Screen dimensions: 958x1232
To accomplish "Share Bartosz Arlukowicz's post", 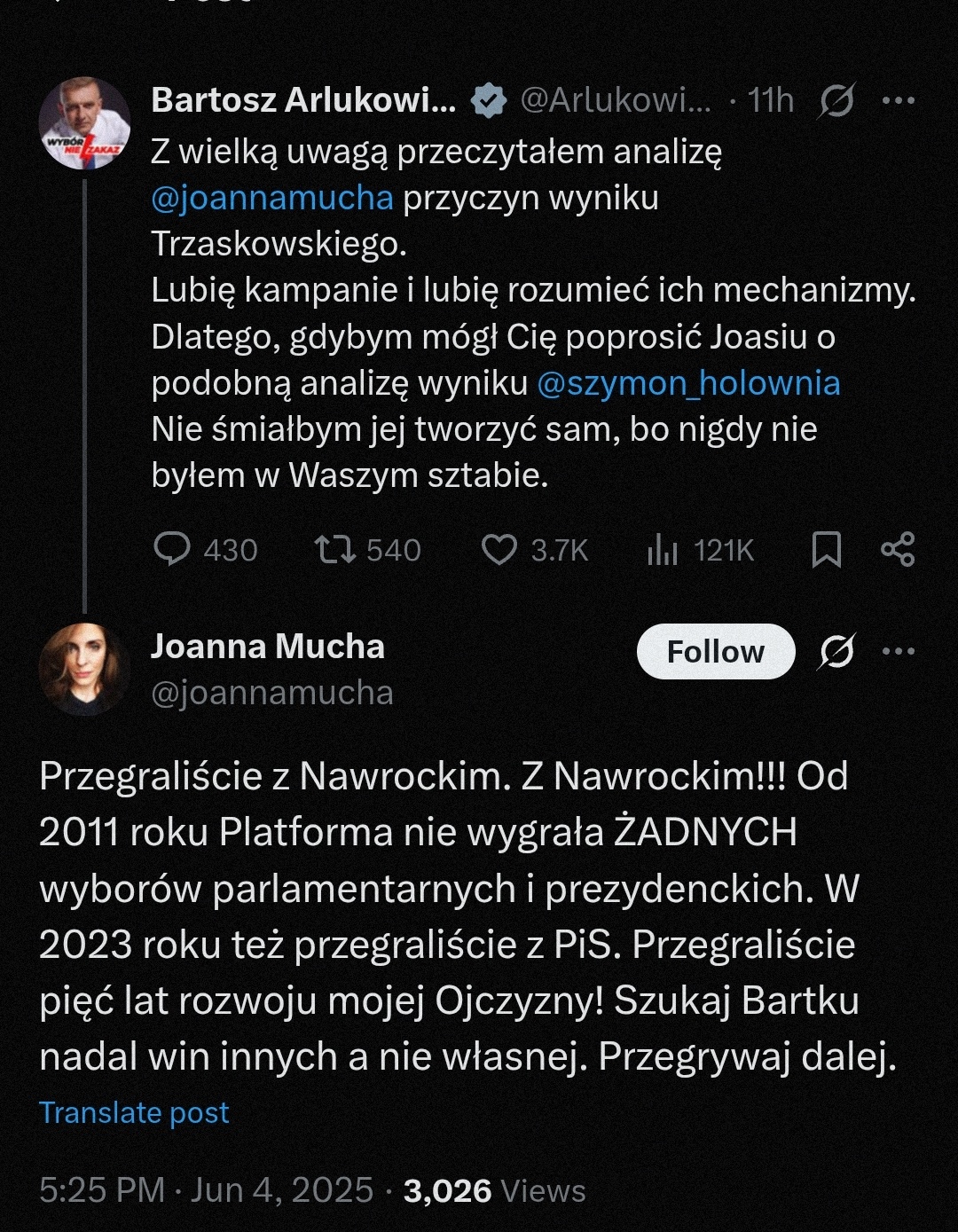I will pyautogui.click(x=898, y=549).
